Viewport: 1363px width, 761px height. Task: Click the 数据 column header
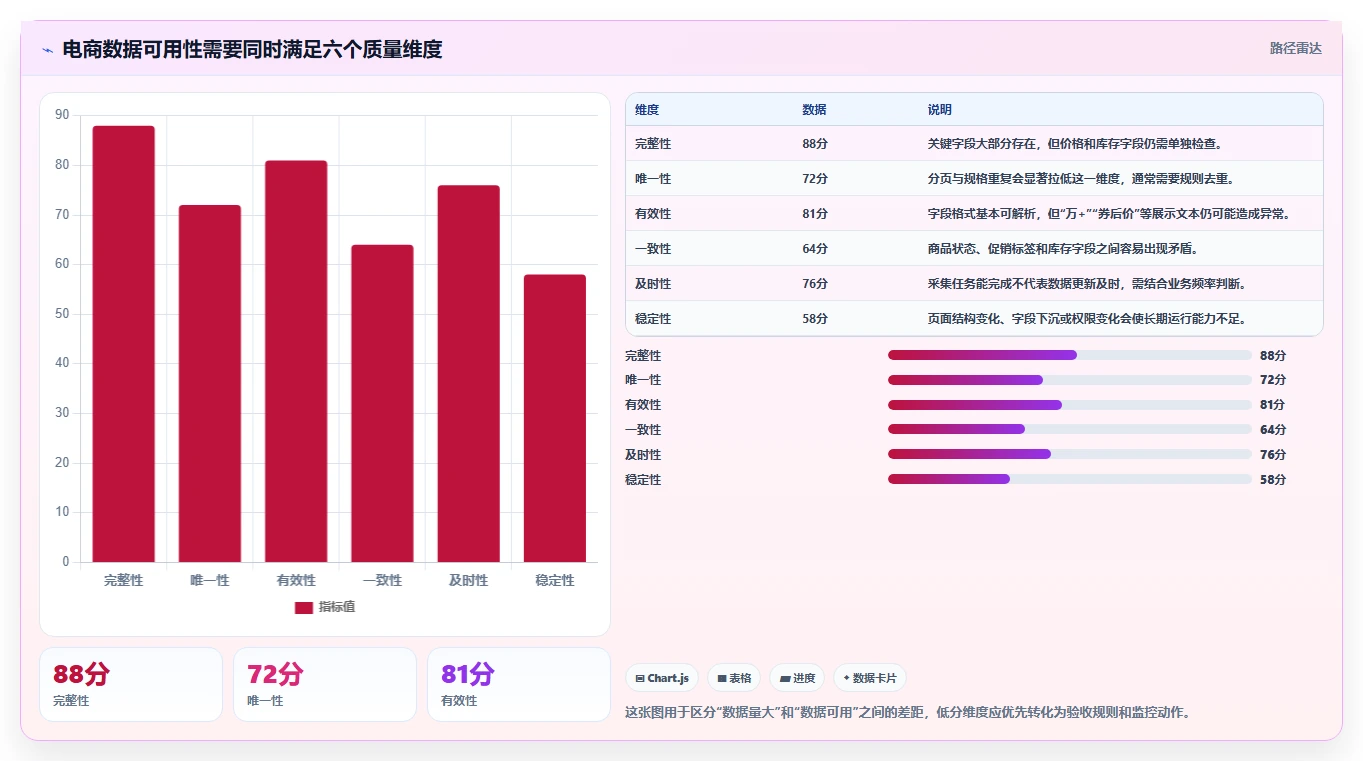click(814, 110)
